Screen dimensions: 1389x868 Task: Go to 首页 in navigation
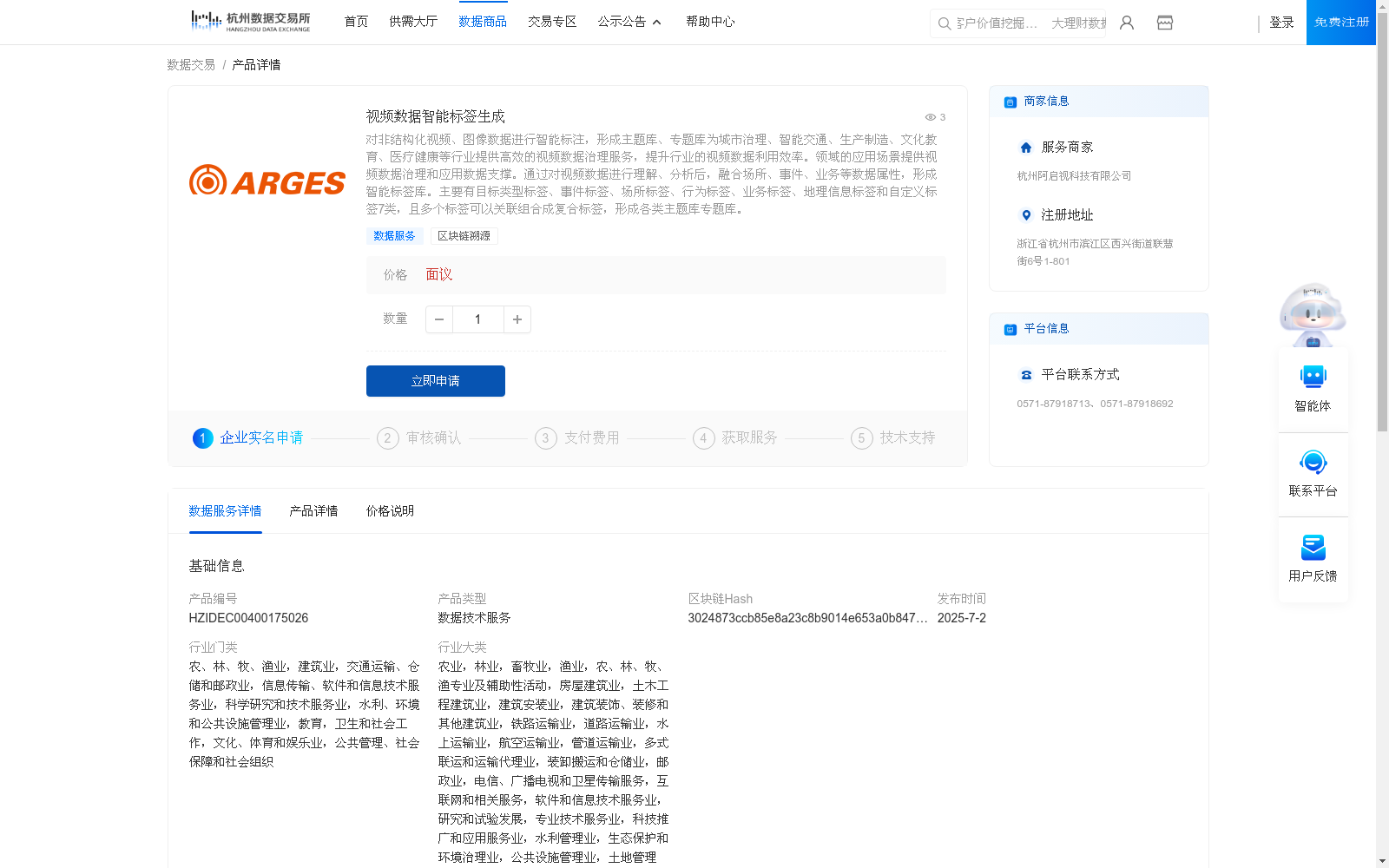(356, 22)
